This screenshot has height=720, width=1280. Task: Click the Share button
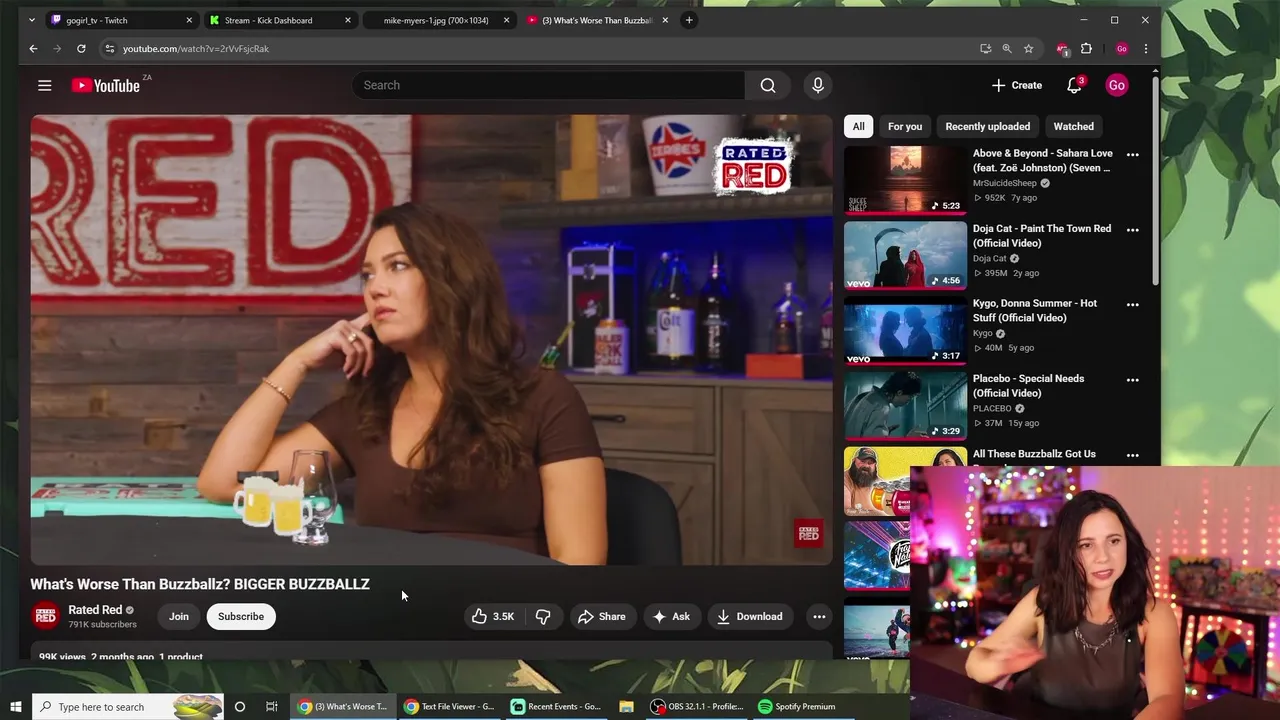click(x=602, y=616)
